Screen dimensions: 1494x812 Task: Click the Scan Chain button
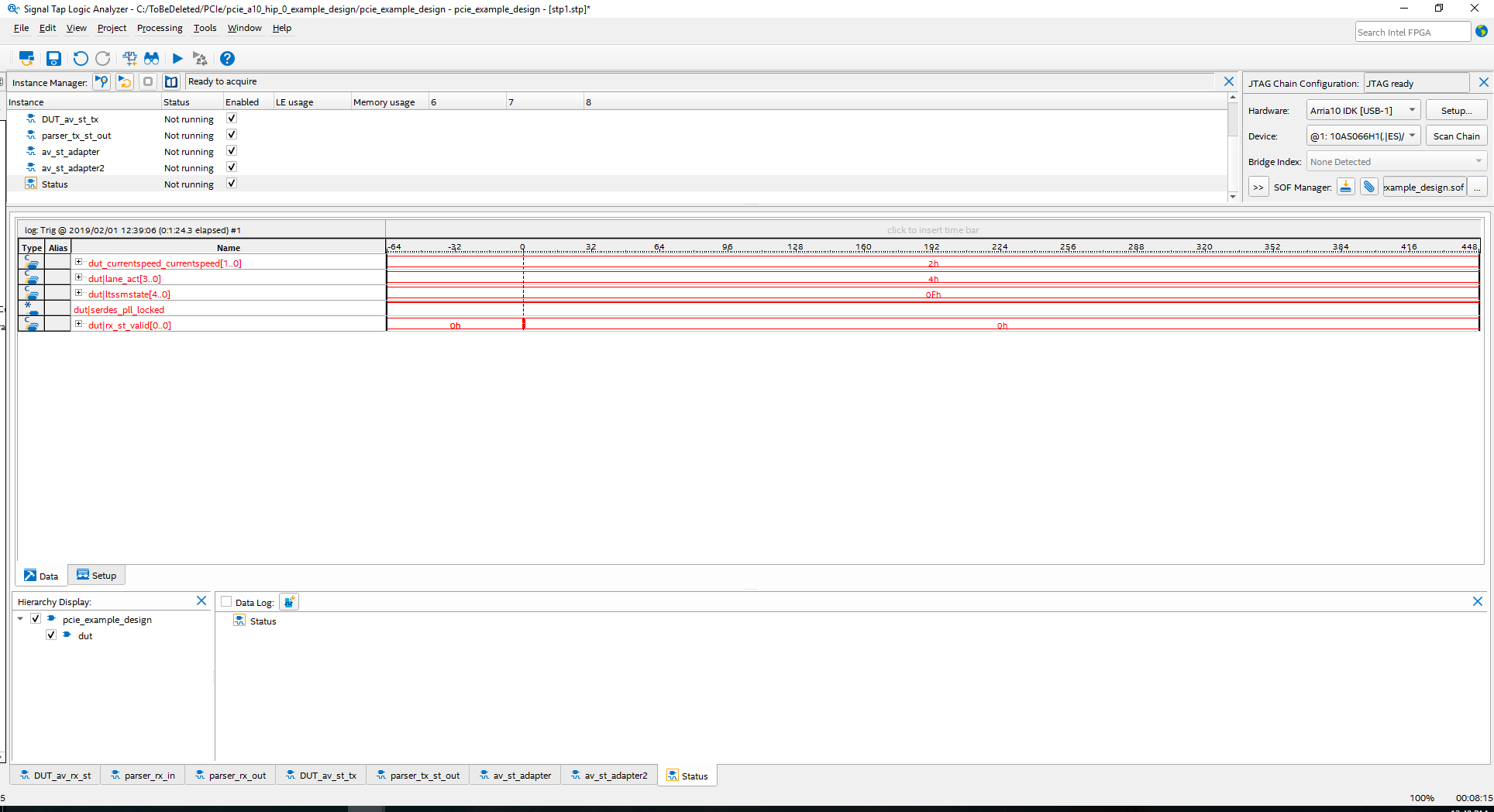click(x=1456, y=136)
